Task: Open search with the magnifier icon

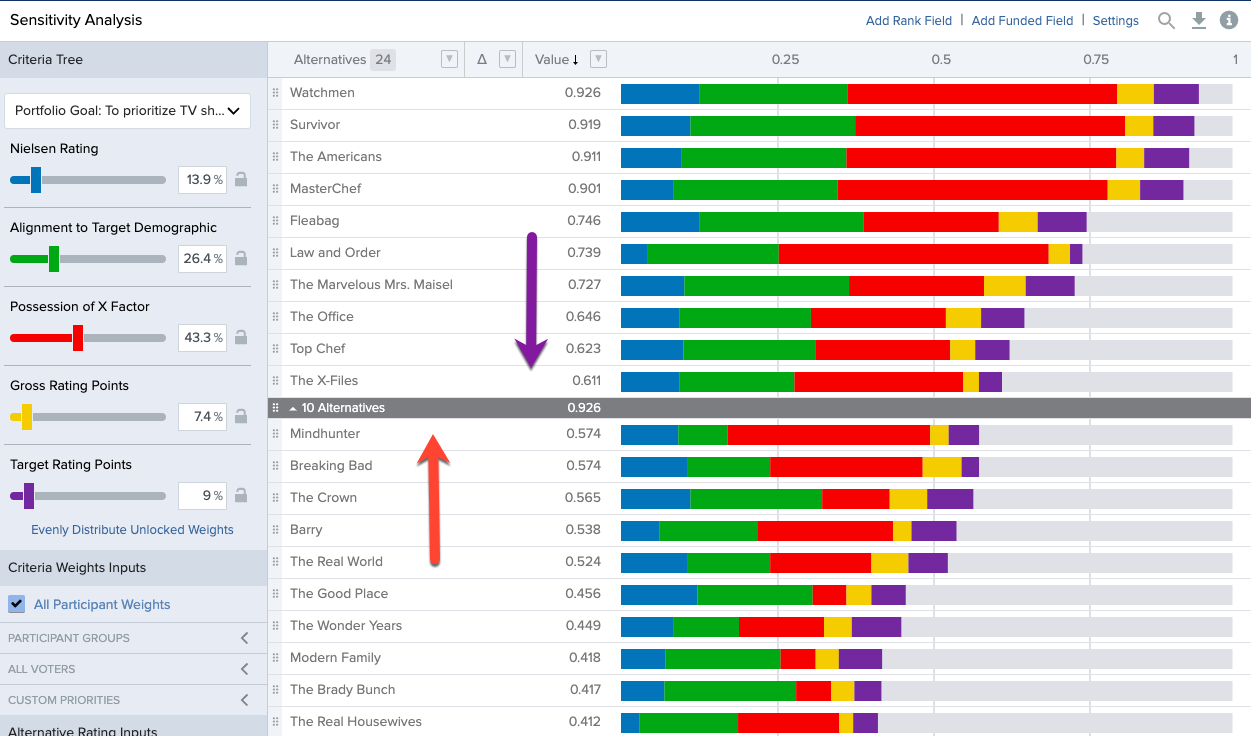Action: coord(1166,20)
